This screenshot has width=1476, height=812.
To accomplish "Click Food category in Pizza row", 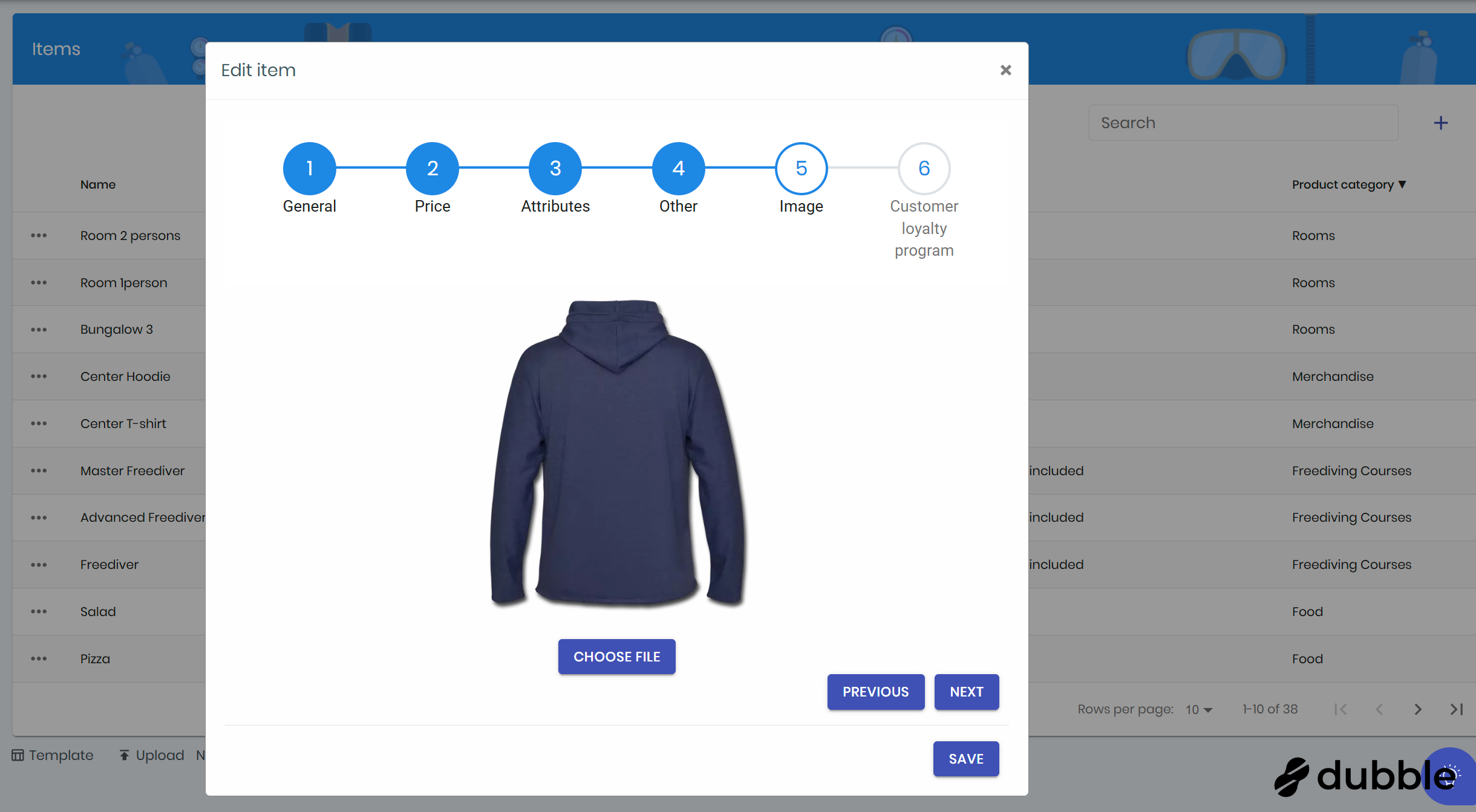I will [x=1307, y=658].
